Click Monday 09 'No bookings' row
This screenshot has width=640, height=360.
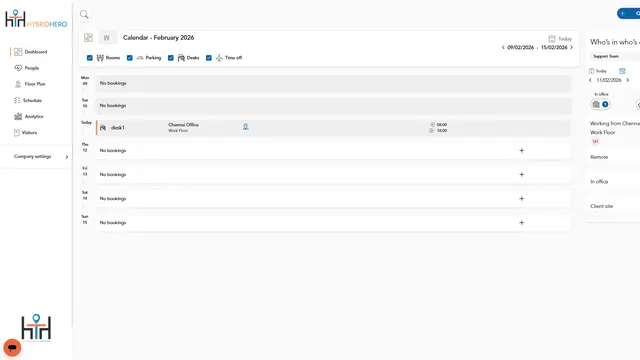click(333, 83)
